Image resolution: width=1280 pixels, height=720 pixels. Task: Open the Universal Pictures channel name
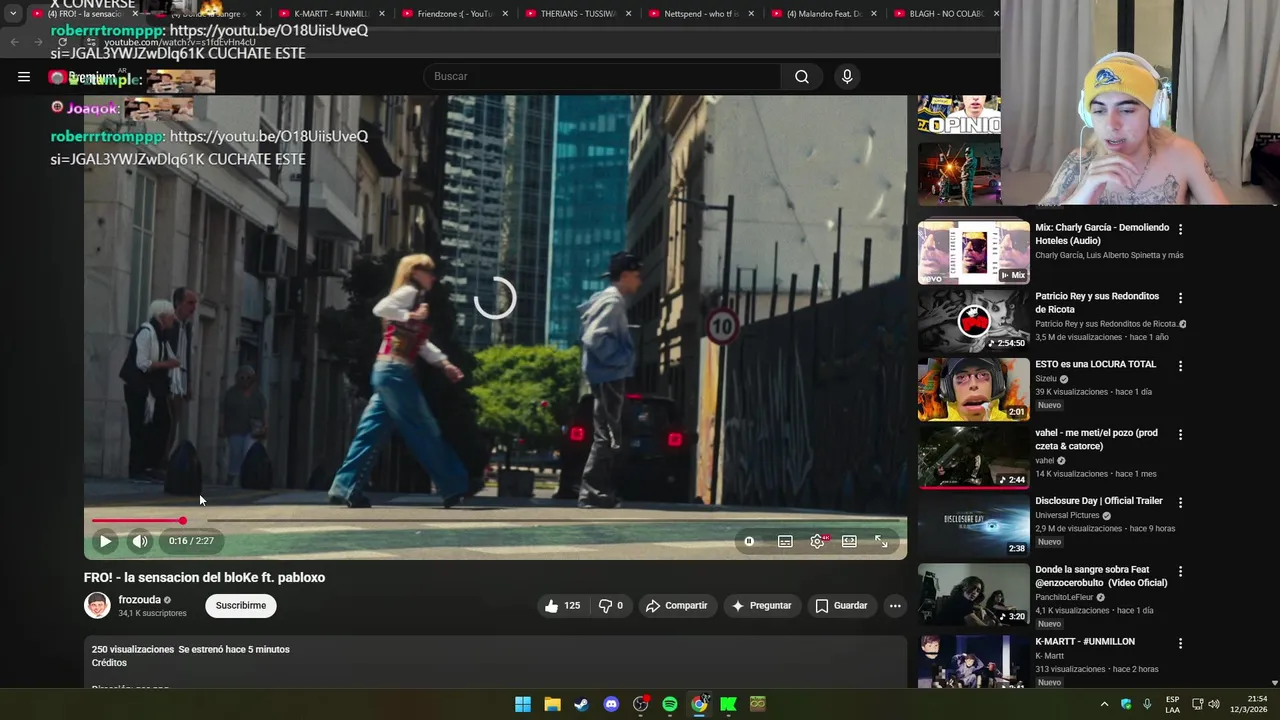tap(1067, 515)
